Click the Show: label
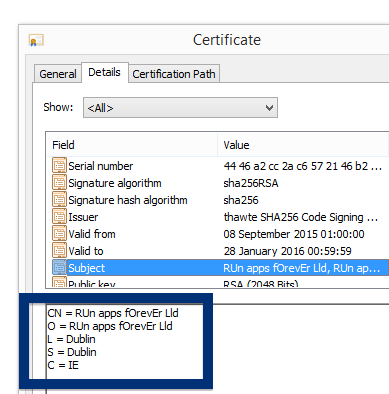 pyautogui.click(x=58, y=107)
